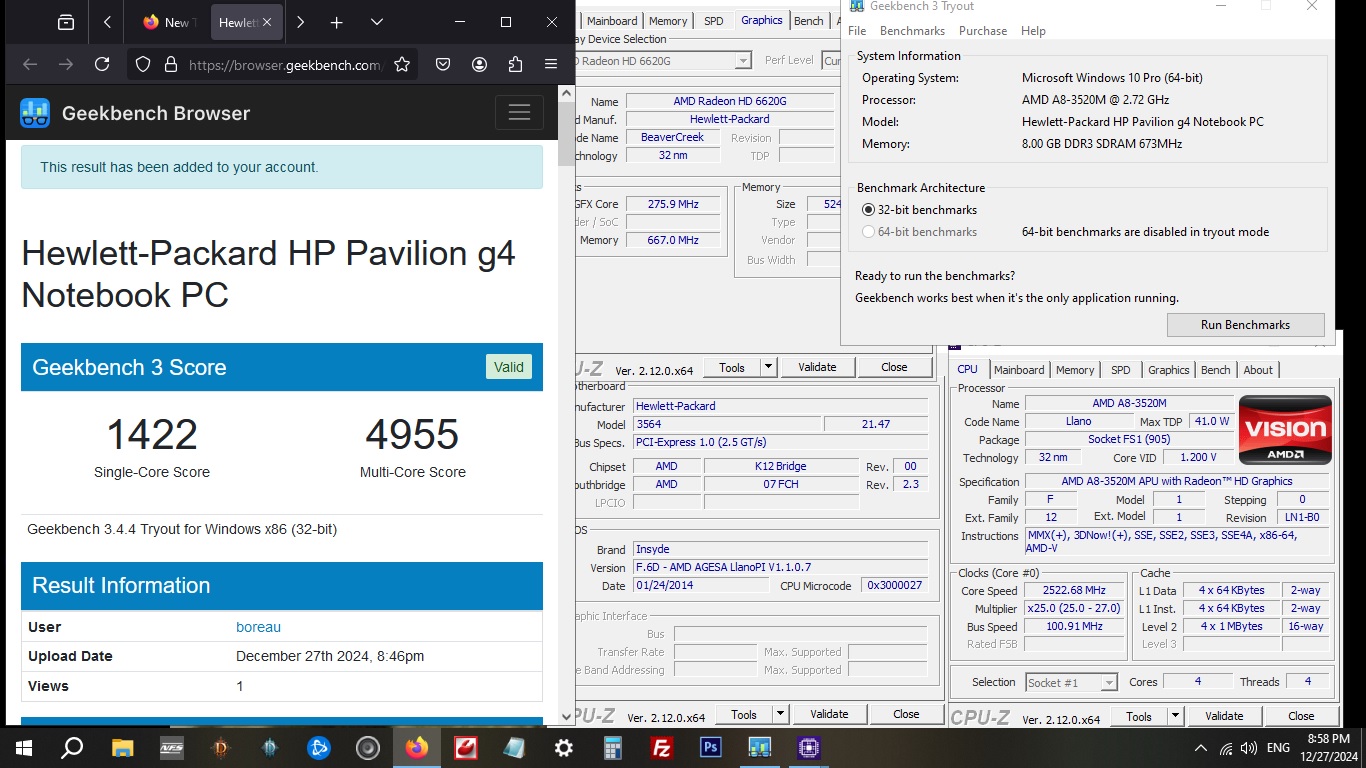Toggle Geekbench Browser navigation menu button

point(519,113)
